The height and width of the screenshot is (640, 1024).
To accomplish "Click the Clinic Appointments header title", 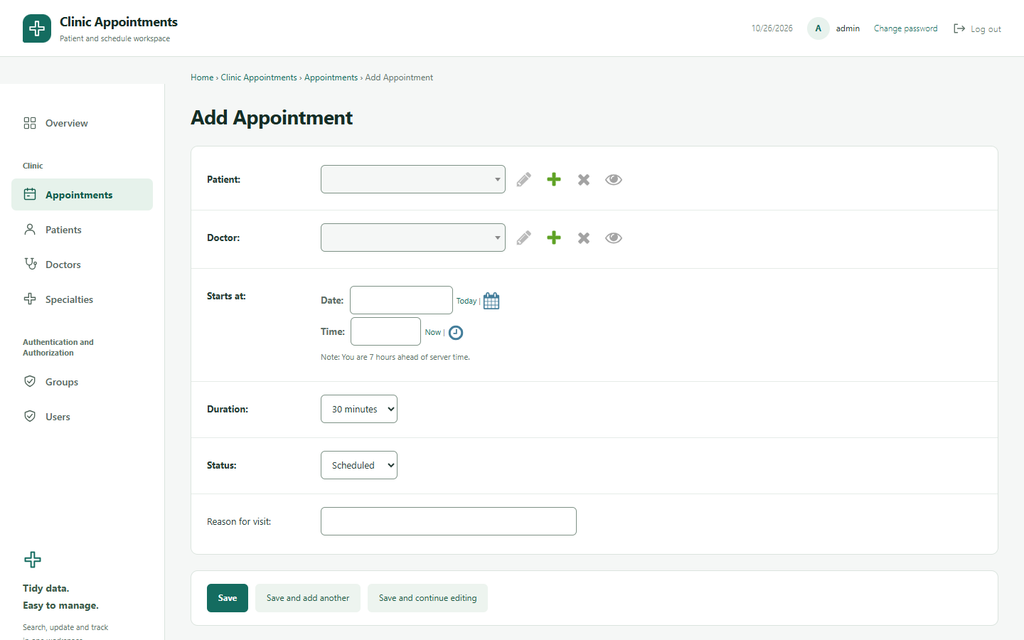I will click(x=118, y=22).
